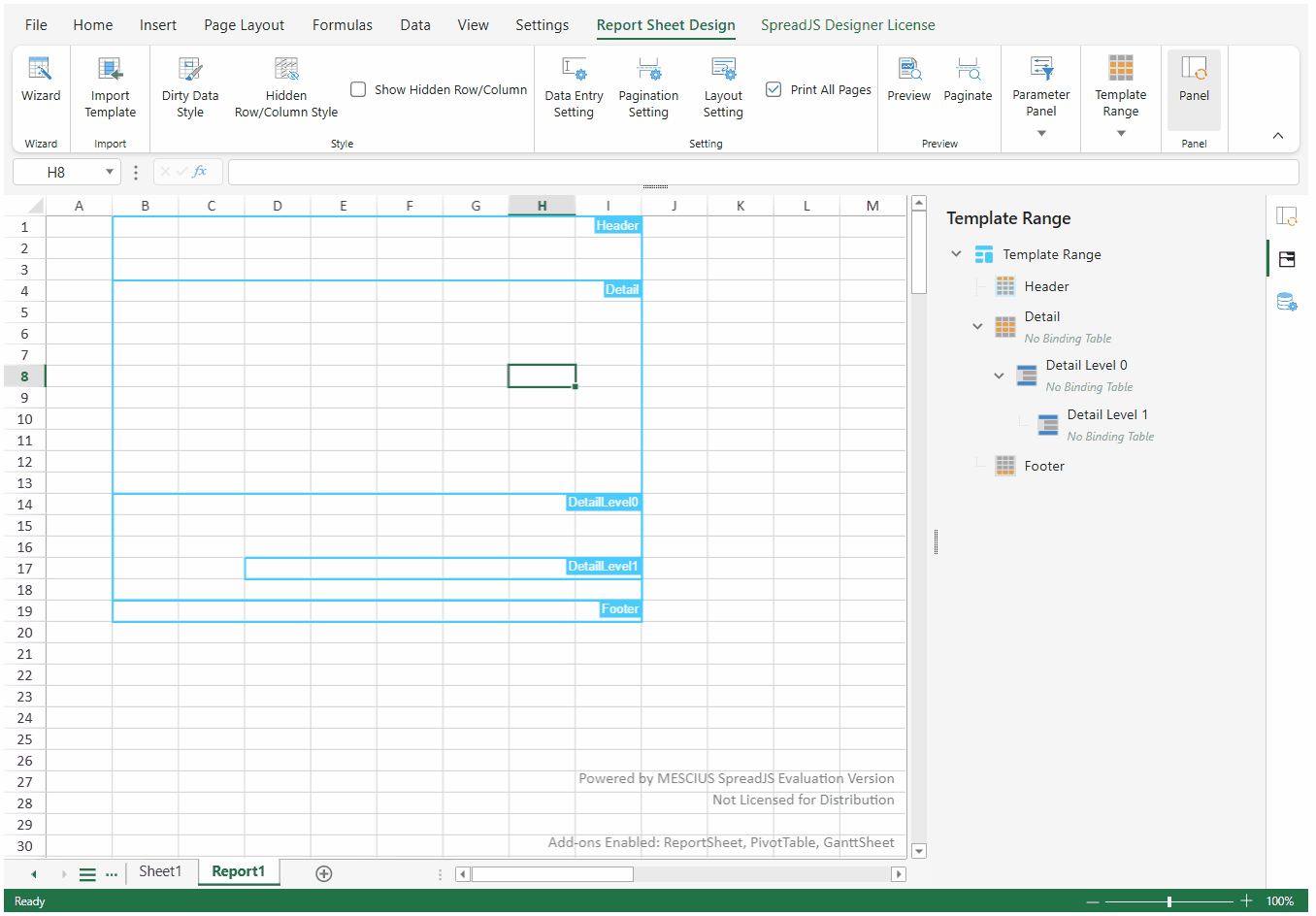Open the data source side panel icon
The height and width of the screenshot is (916, 1316).
click(x=1287, y=303)
